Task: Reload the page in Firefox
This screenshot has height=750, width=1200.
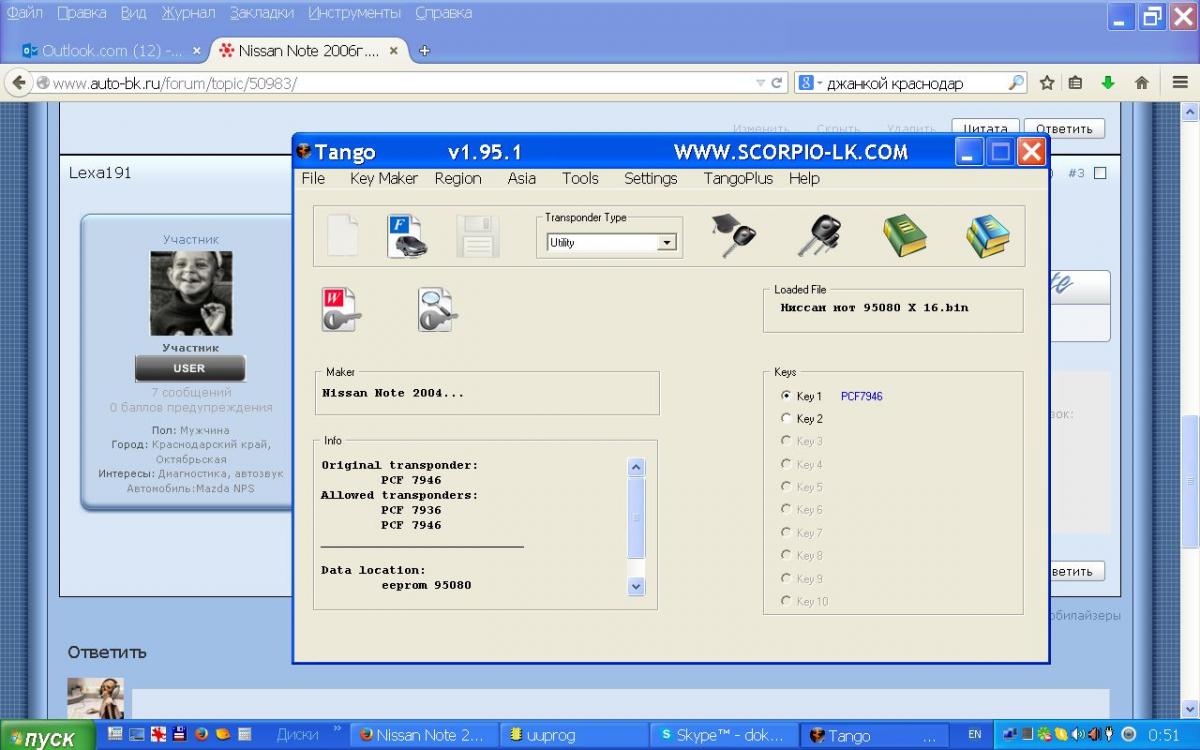Action: (x=777, y=83)
